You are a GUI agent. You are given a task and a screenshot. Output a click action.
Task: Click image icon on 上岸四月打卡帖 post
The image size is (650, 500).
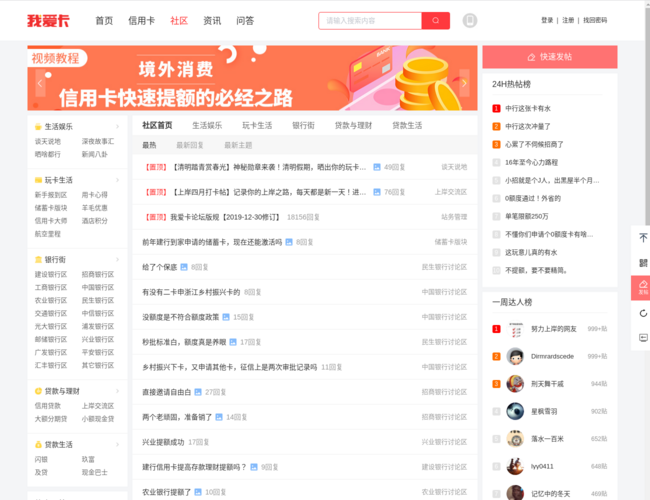click(376, 192)
